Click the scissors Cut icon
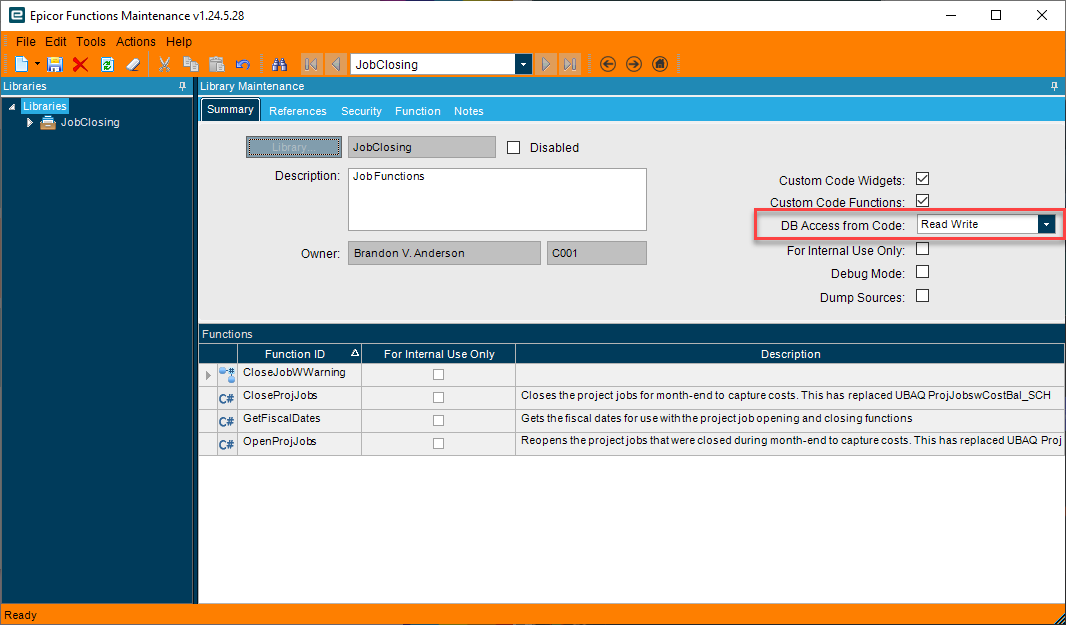The height and width of the screenshot is (625, 1066). pyautogui.click(x=165, y=64)
